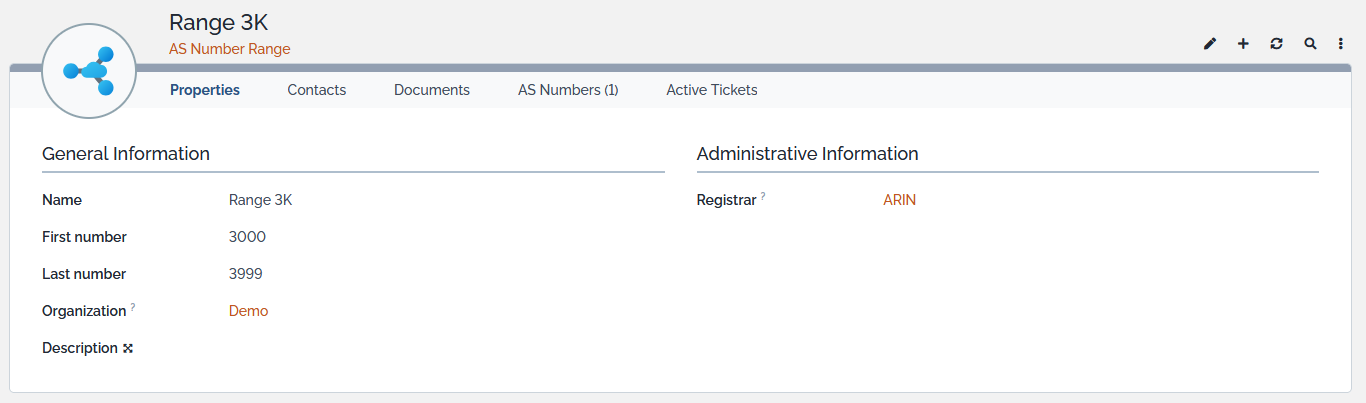Open search using the magnifier icon
The height and width of the screenshot is (403, 1366).
1310,44
